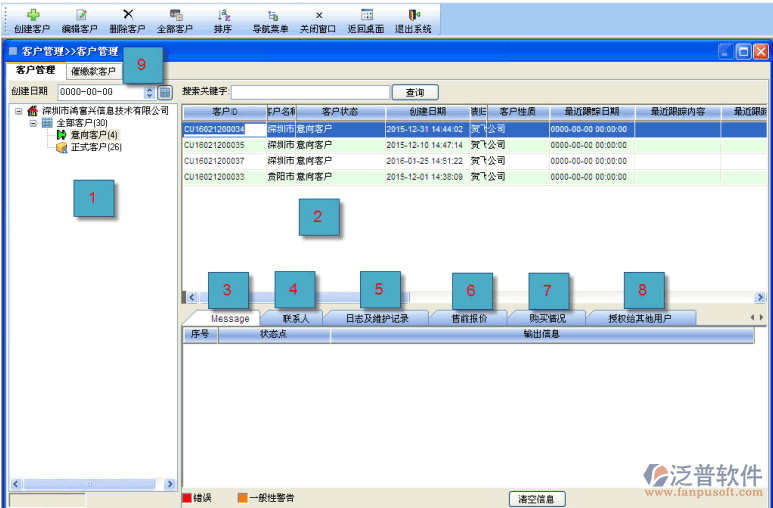Click the tree panel scroll-left arrow
This screenshot has height=508, width=773.
16,484
